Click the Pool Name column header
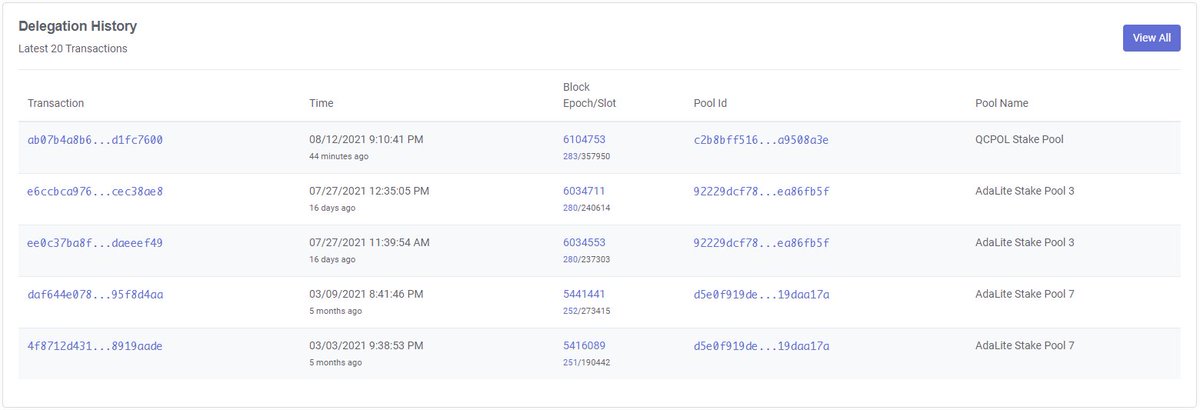The width and height of the screenshot is (1200, 410). 1002,103
